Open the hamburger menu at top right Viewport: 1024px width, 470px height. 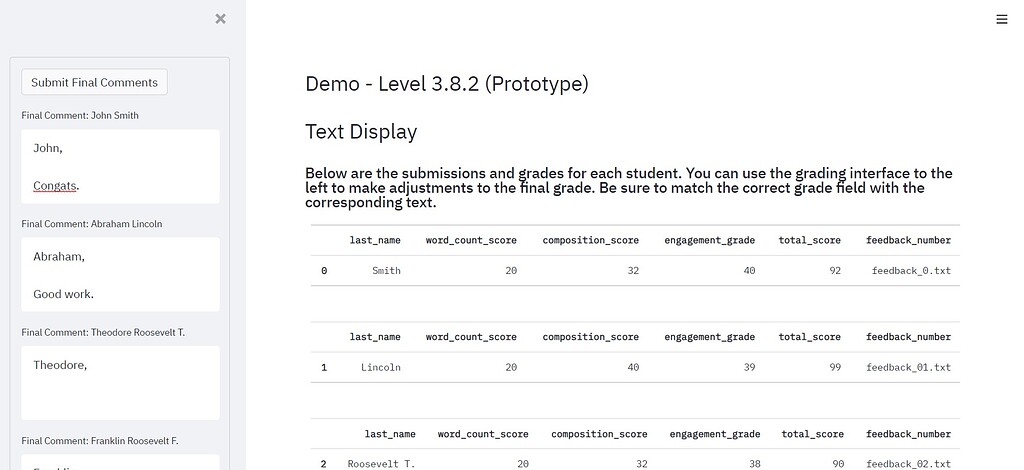pos(1002,19)
